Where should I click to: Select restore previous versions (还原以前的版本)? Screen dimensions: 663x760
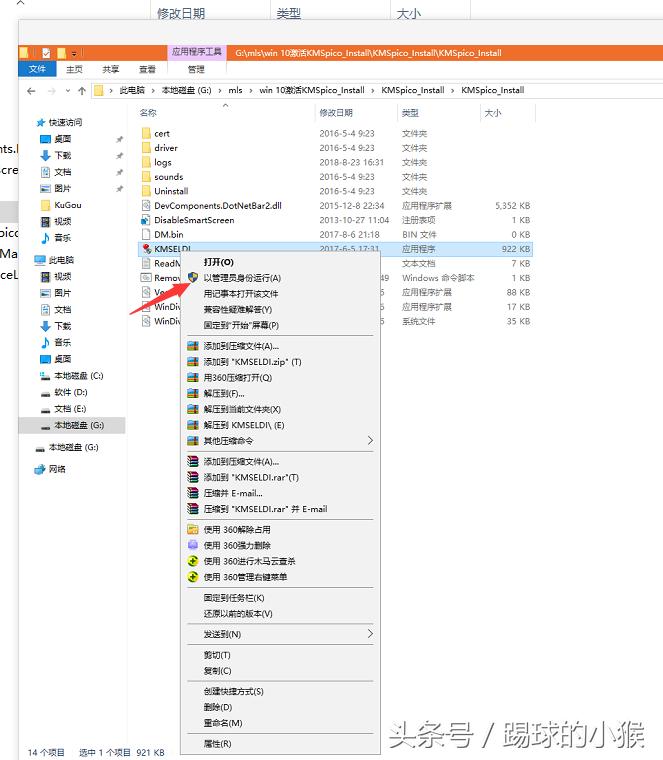(238, 614)
